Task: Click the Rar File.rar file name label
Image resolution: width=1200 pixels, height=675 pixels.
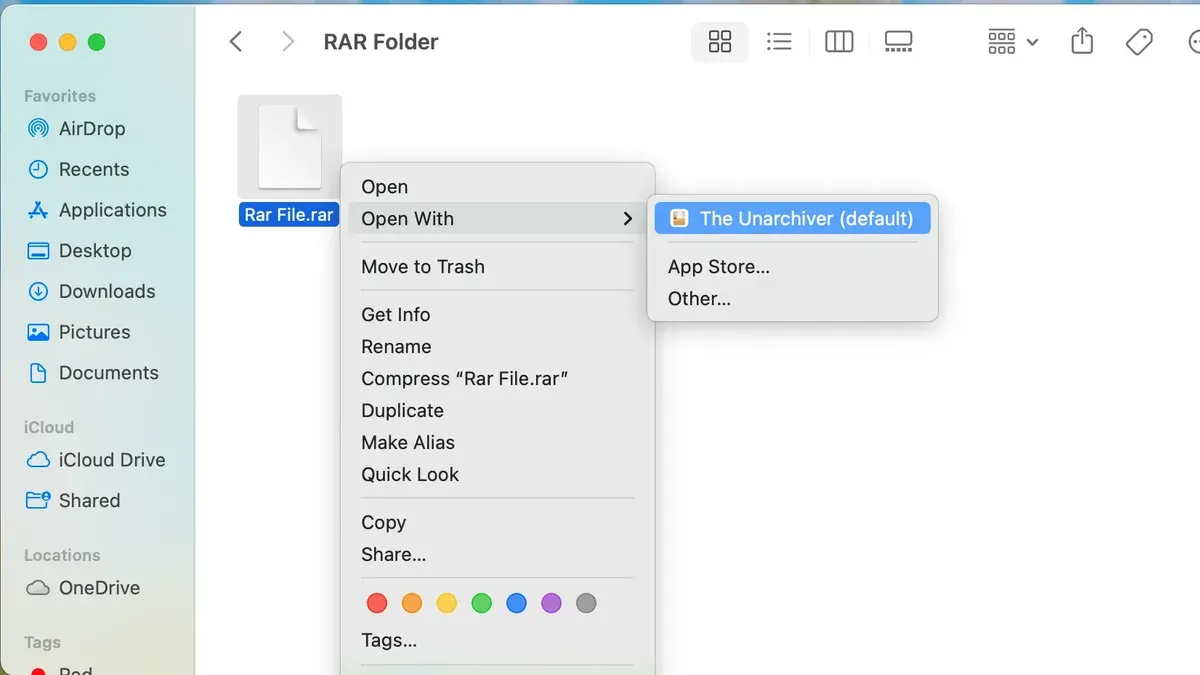Action: 289,215
